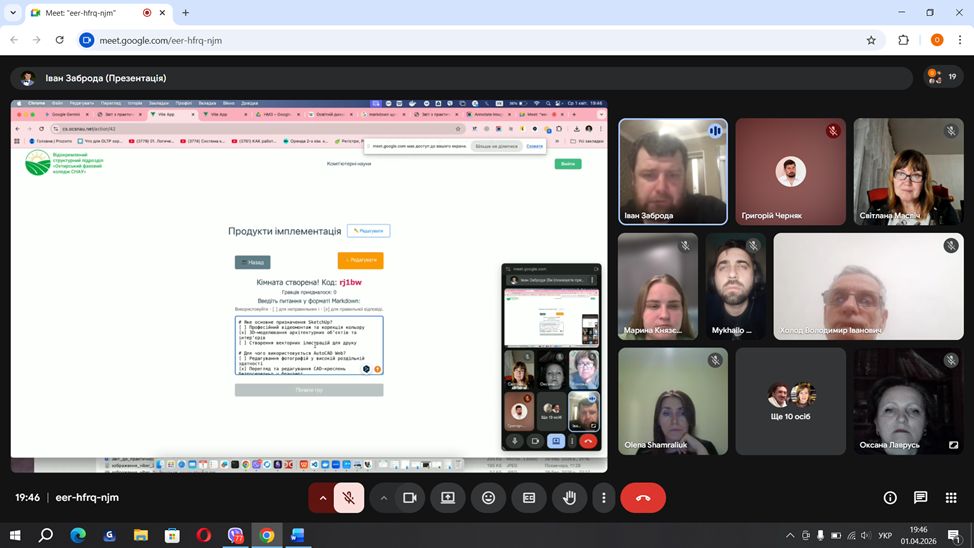Turn on captions
Viewport: 974px width, 548px height.
[x=529, y=497]
